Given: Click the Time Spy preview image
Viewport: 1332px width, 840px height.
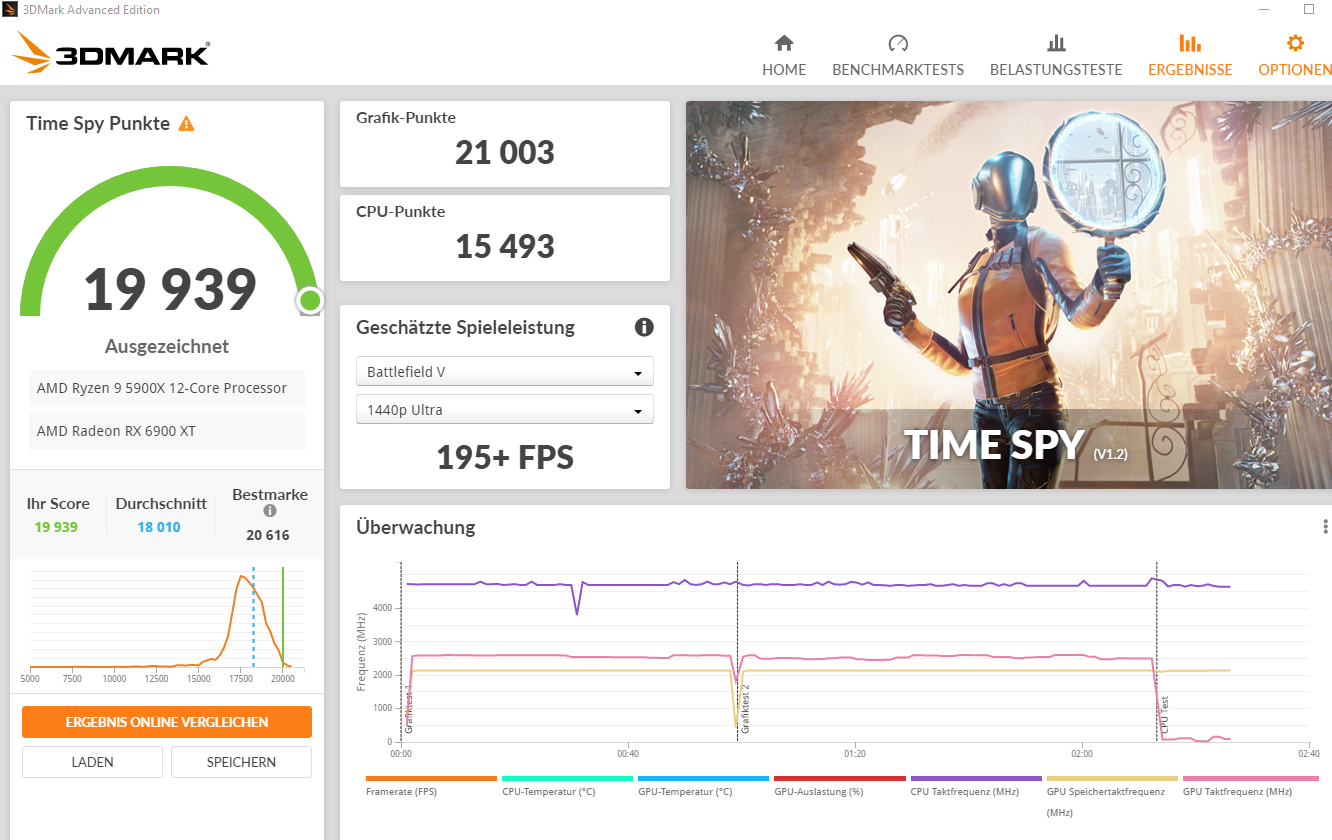Looking at the screenshot, I should [x=1008, y=295].
